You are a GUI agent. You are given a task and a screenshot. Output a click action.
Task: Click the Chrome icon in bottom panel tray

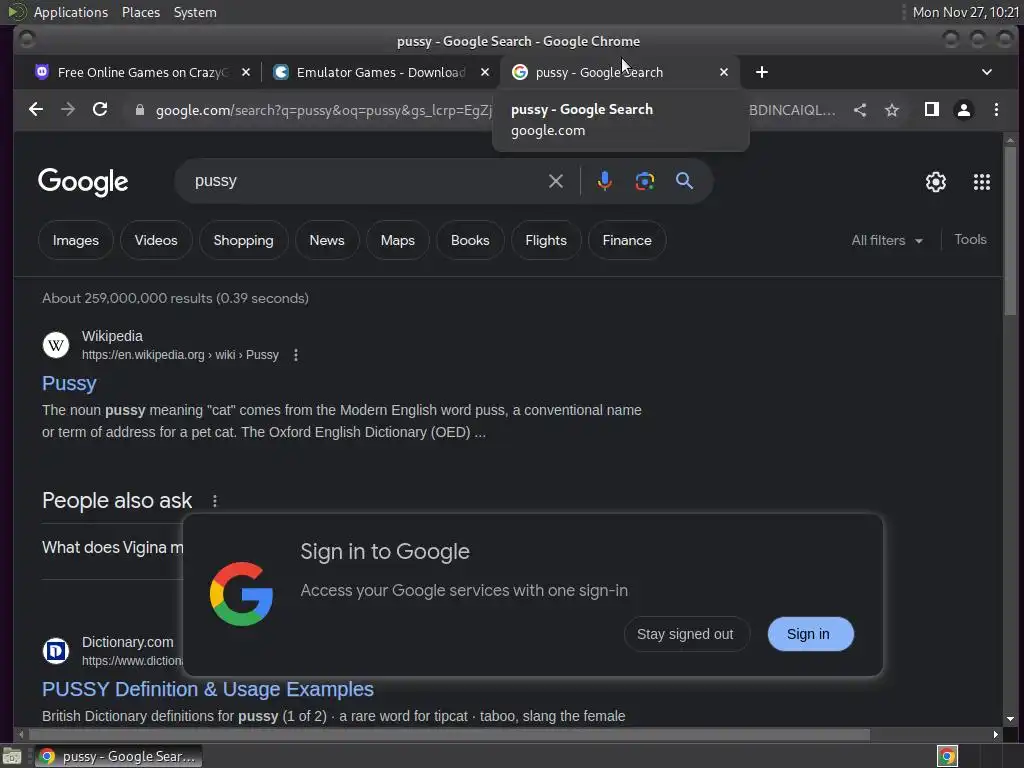[947, 756]
